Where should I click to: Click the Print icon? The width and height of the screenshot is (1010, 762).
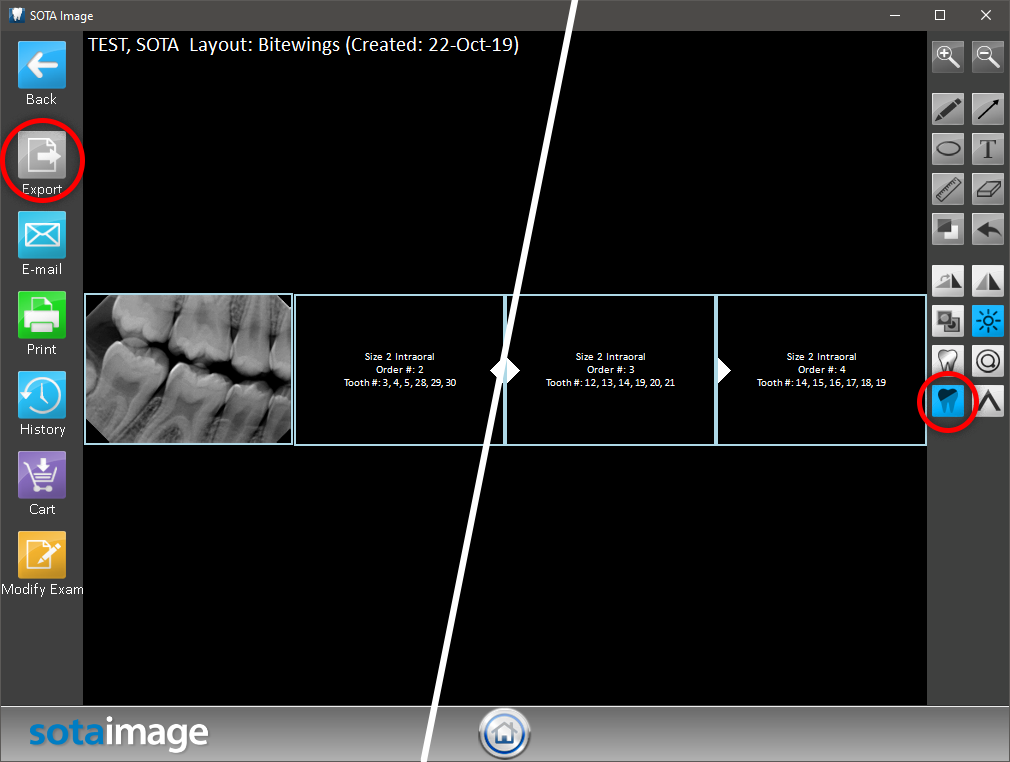click(42, 316)
